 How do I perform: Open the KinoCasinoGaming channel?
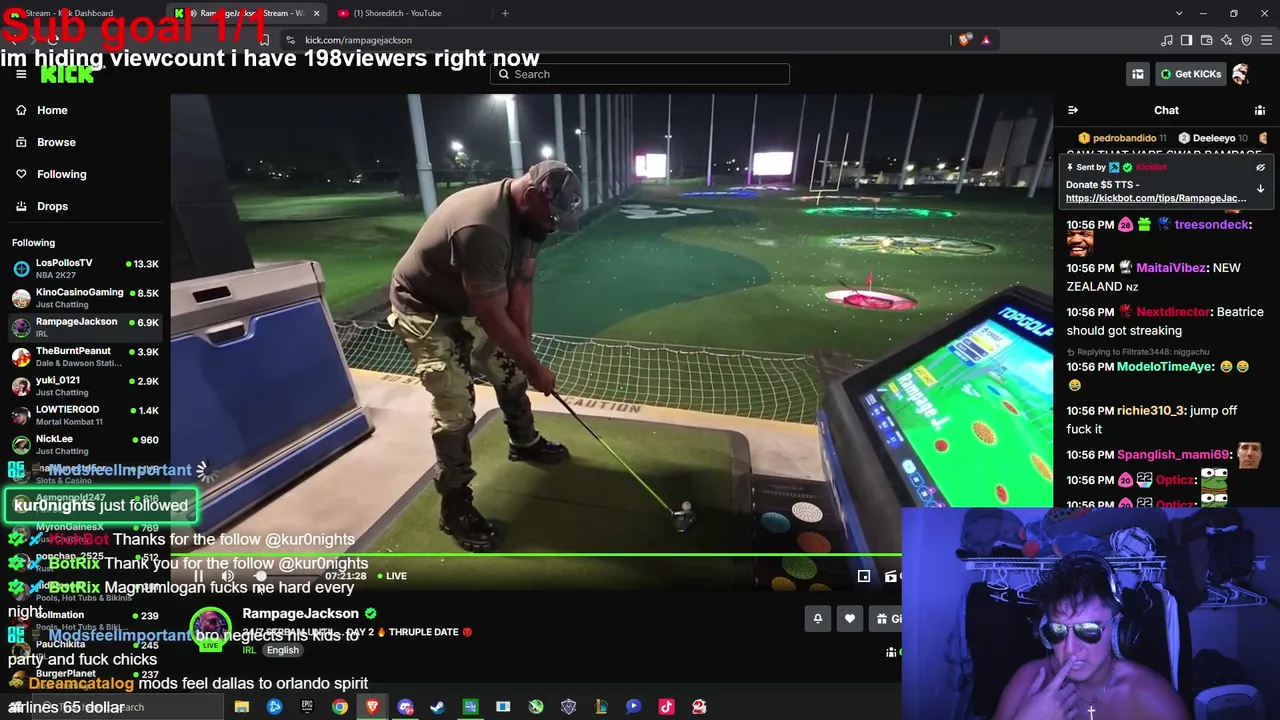[85, 297]
